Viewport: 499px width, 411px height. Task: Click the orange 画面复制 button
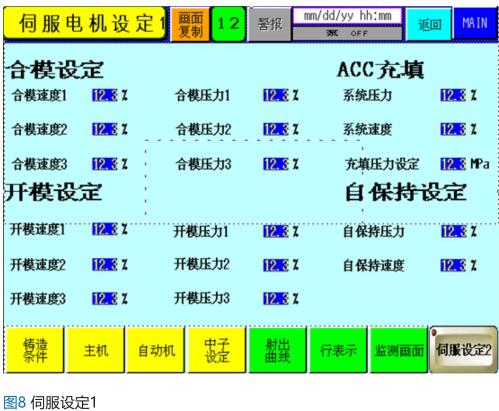[190, 25]
